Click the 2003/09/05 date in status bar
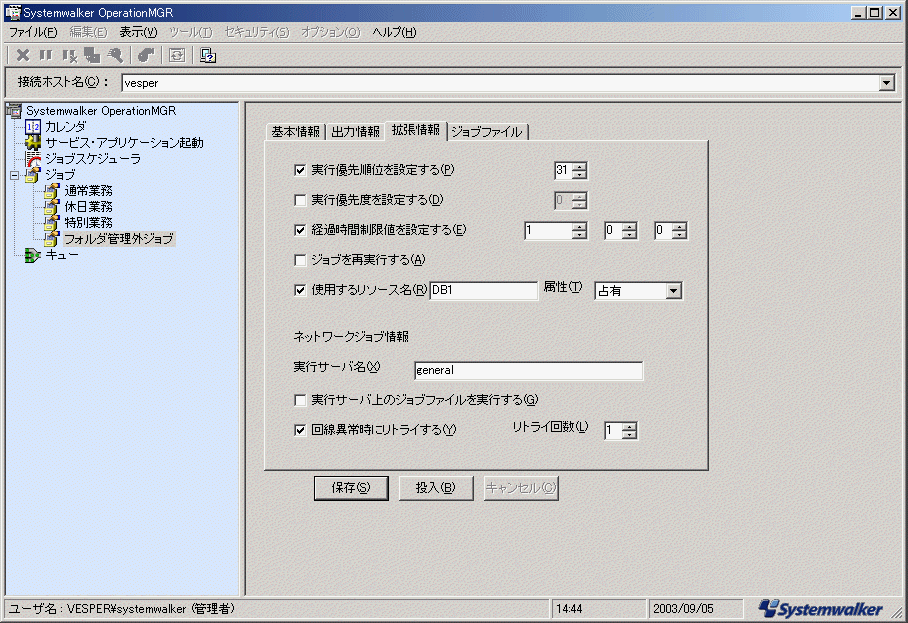The height and width of the screenshot is (623, 908). pos(683,609)
